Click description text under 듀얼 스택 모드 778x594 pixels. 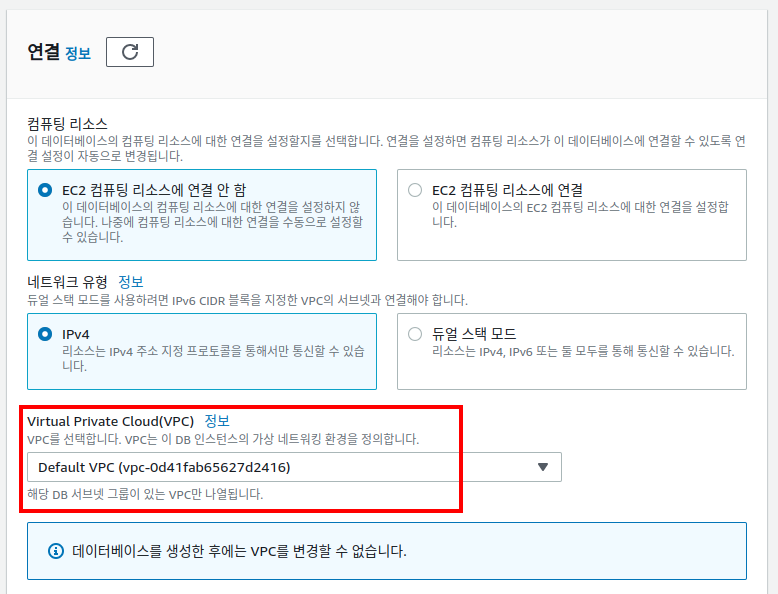[583, 351]
